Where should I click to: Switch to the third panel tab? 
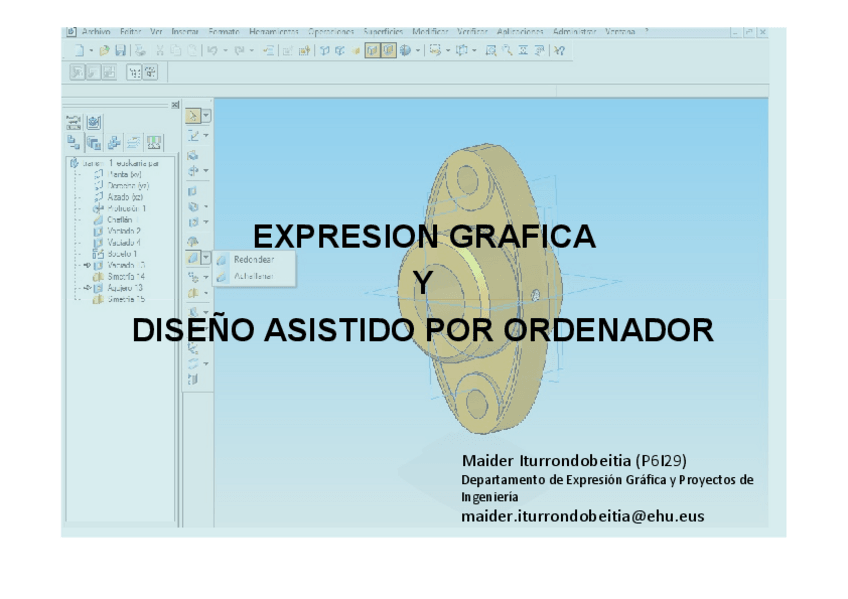tap(114, 143)
